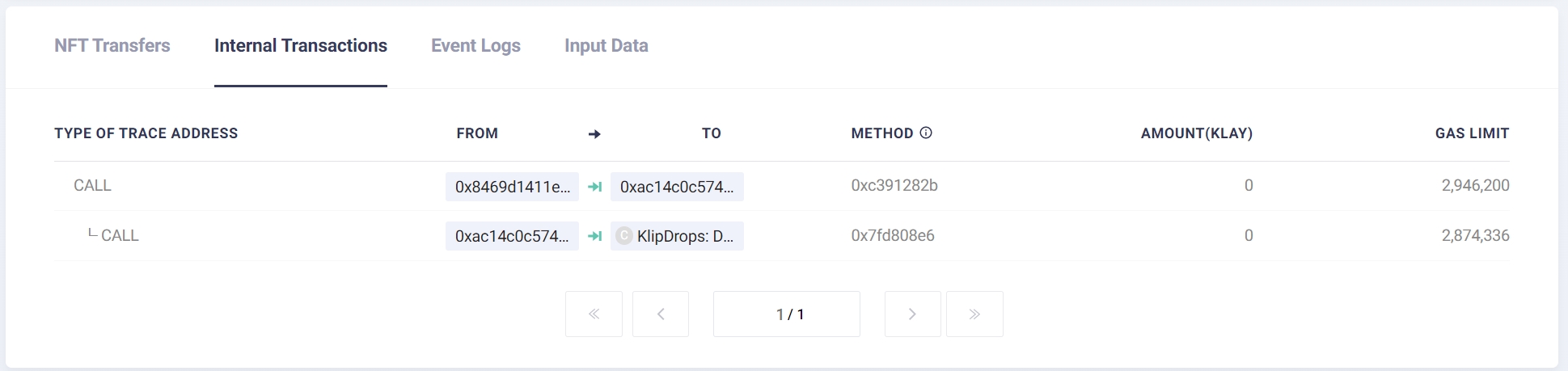
Task: Advance to the next page
Action: pos(912,314)
